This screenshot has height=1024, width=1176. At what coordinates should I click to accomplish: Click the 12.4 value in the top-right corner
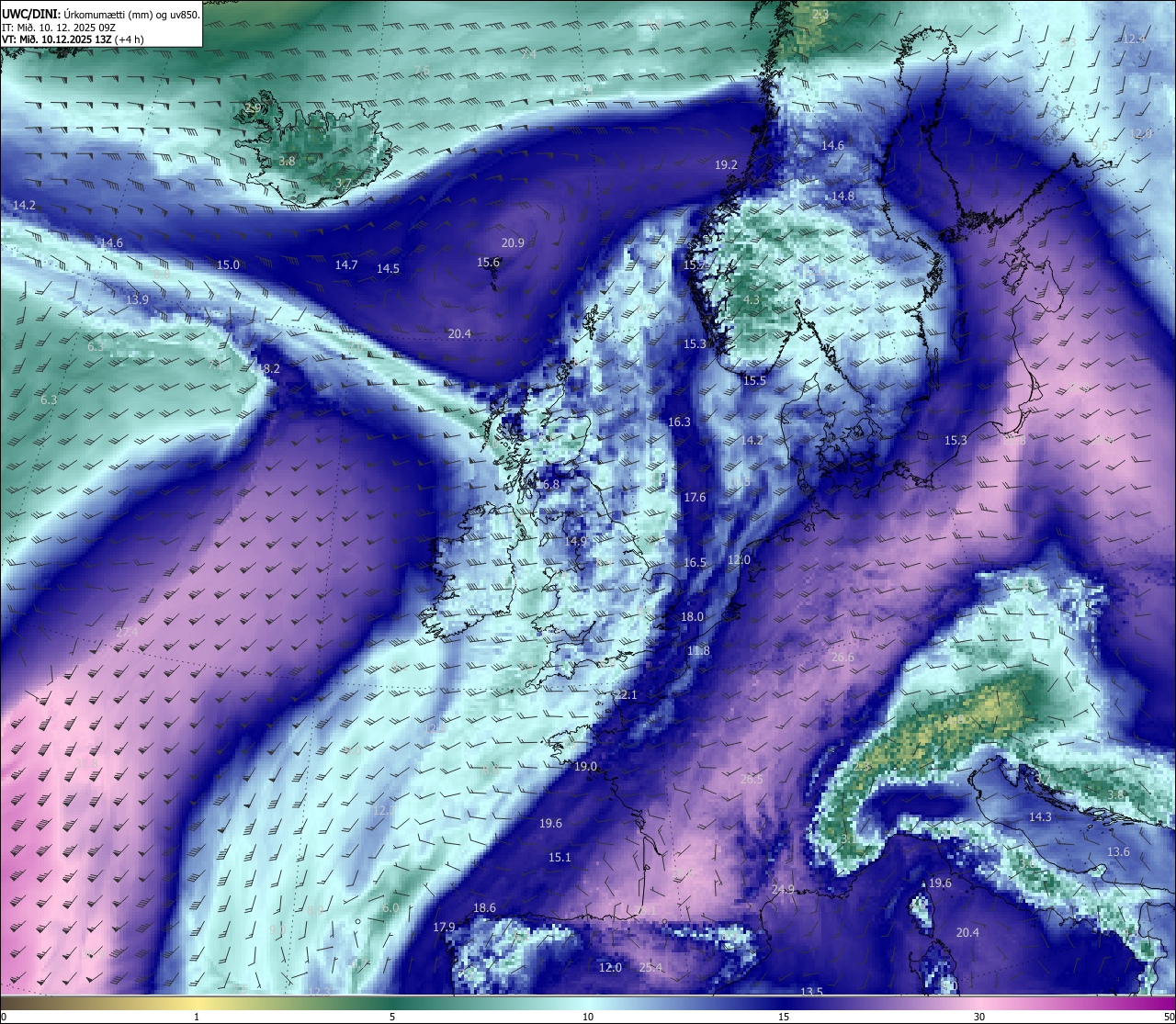(x=1135, y=39)
